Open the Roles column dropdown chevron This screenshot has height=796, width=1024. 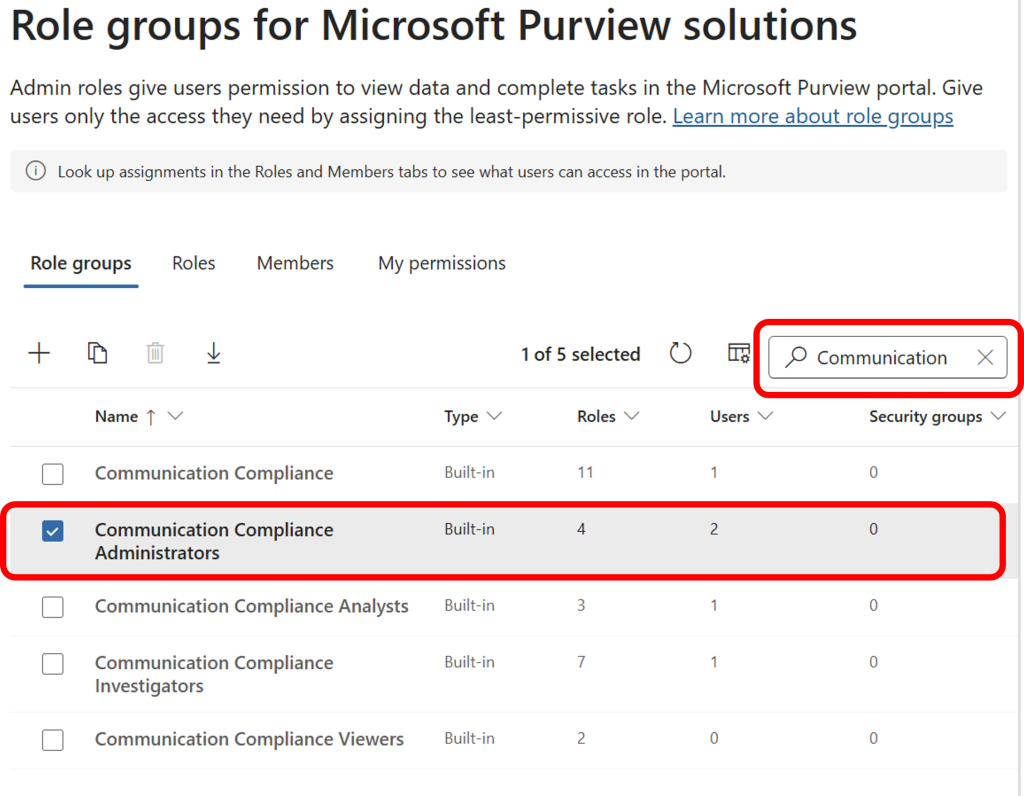click(632, 416)
